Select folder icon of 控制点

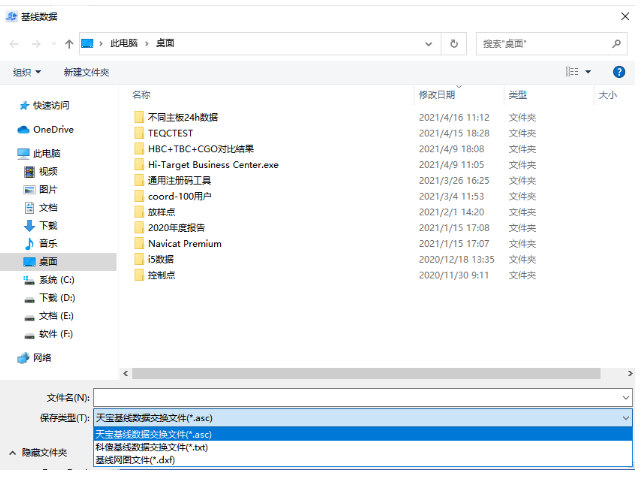(x=139, y=275)
